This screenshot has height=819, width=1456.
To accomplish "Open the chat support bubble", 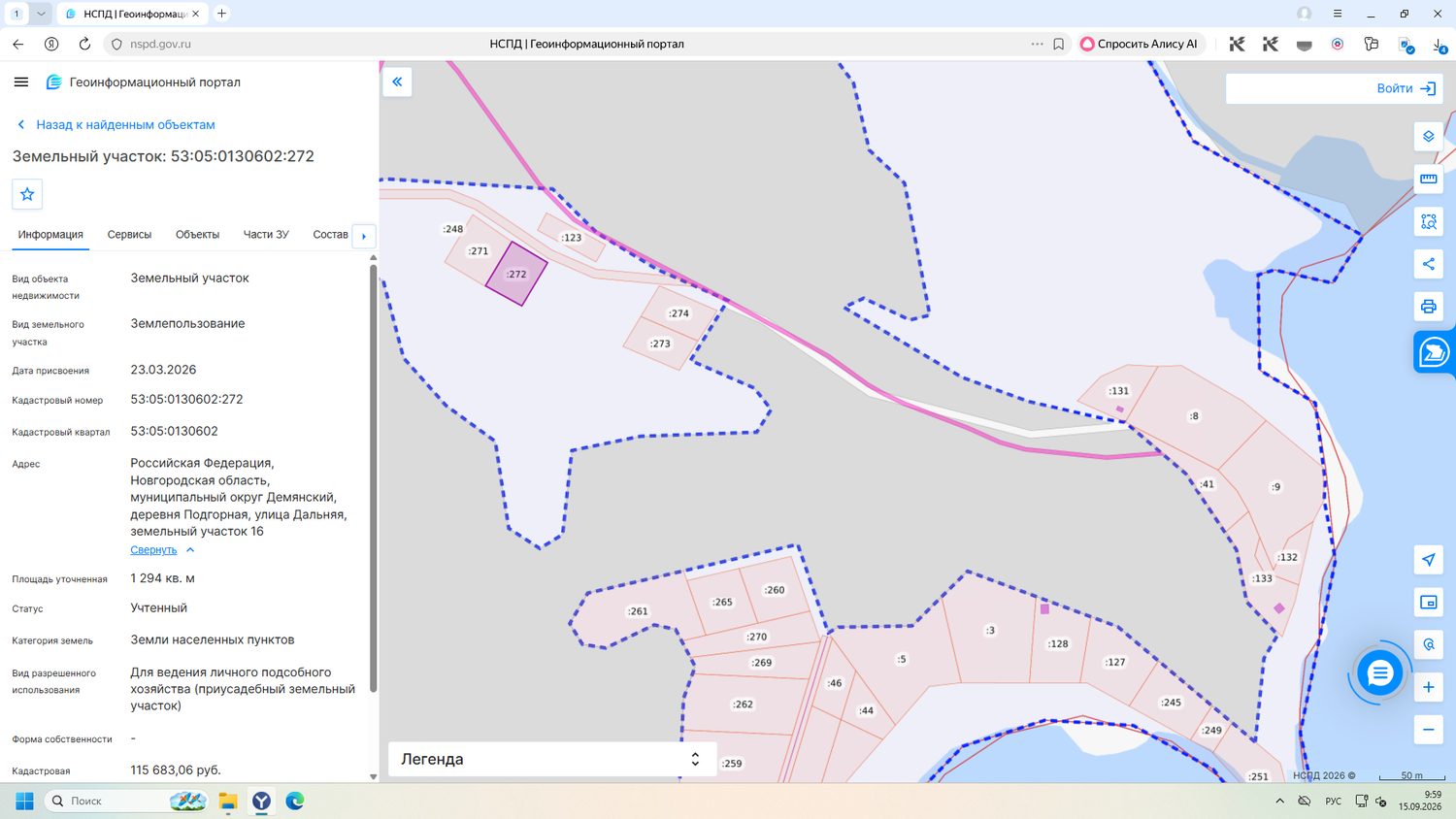I will click(x=1379, y=673).
